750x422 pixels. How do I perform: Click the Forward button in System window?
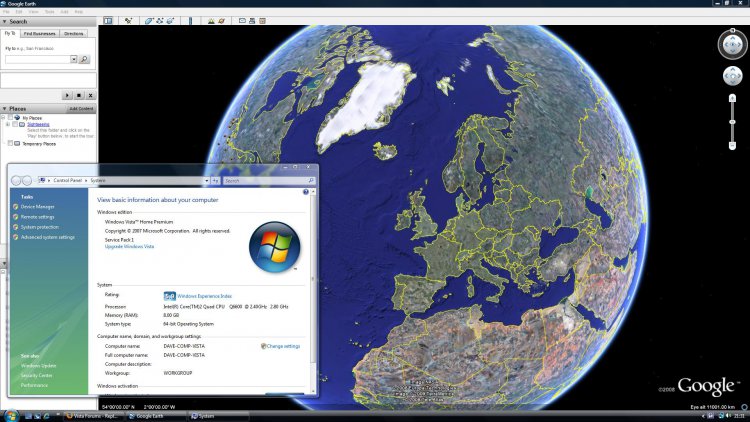pyautogui.click(x=27, y=180)
